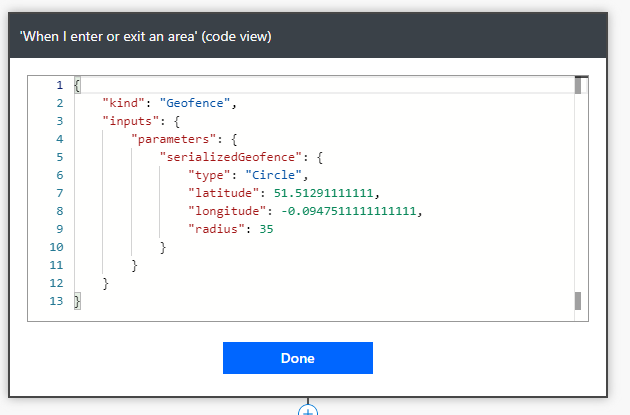
Task: Click the longitude value -0.0947511111111111
Action: click(348, 211)
